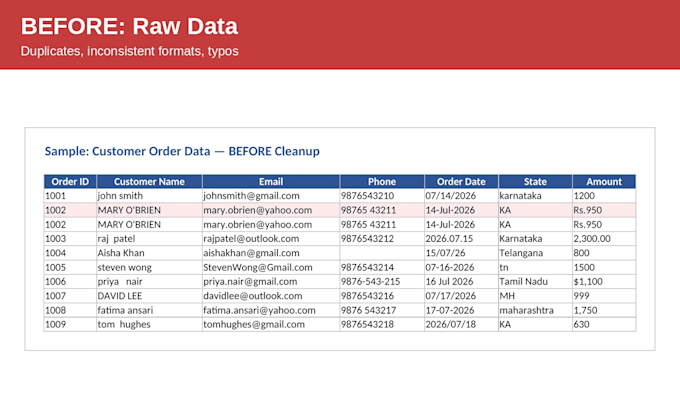Viewport: 680px width, 409px height.
Task: Select date cell '07/17/2026'
Action: (461, 296)
